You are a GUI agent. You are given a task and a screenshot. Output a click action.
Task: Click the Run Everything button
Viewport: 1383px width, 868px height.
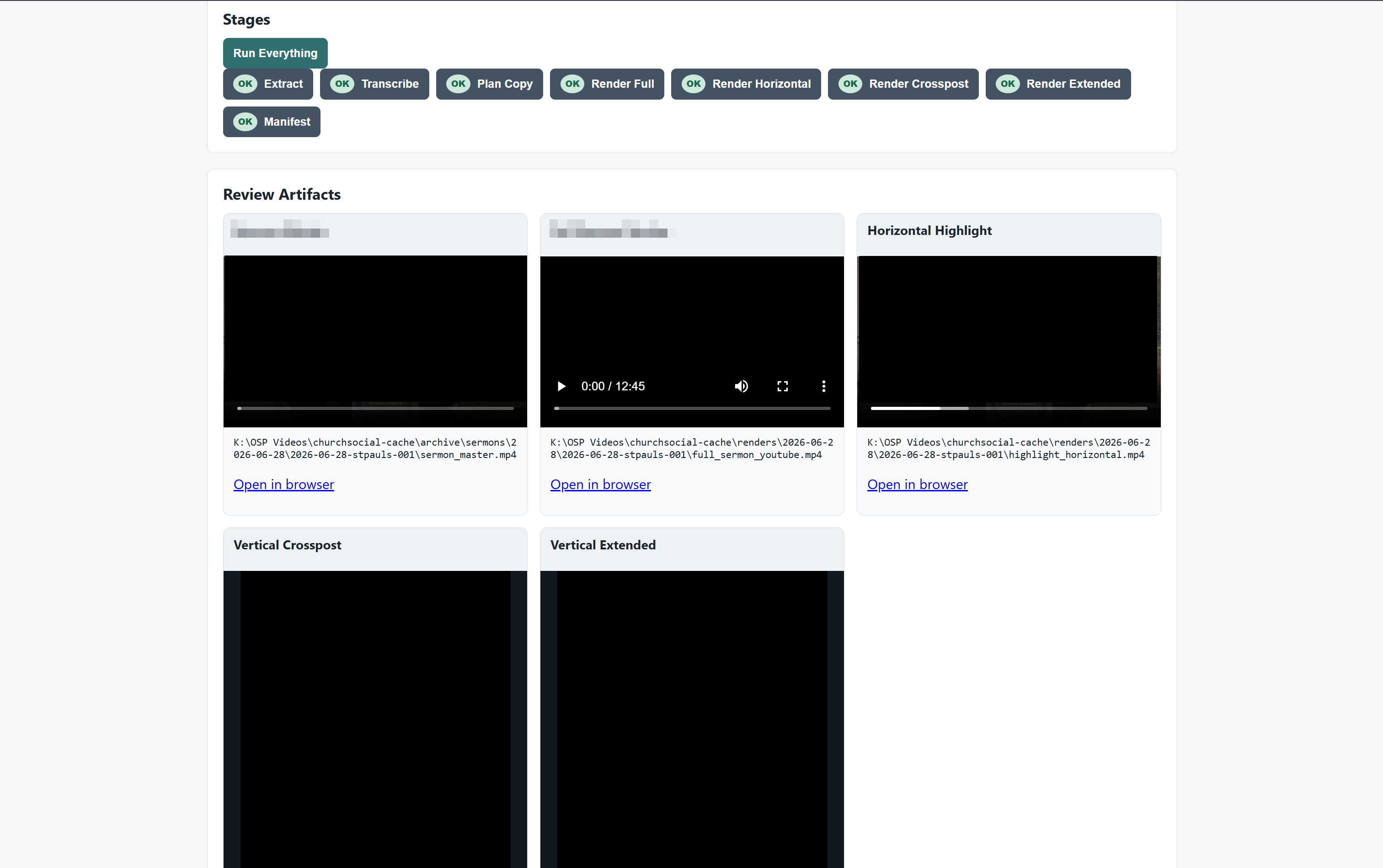(275, 53)
